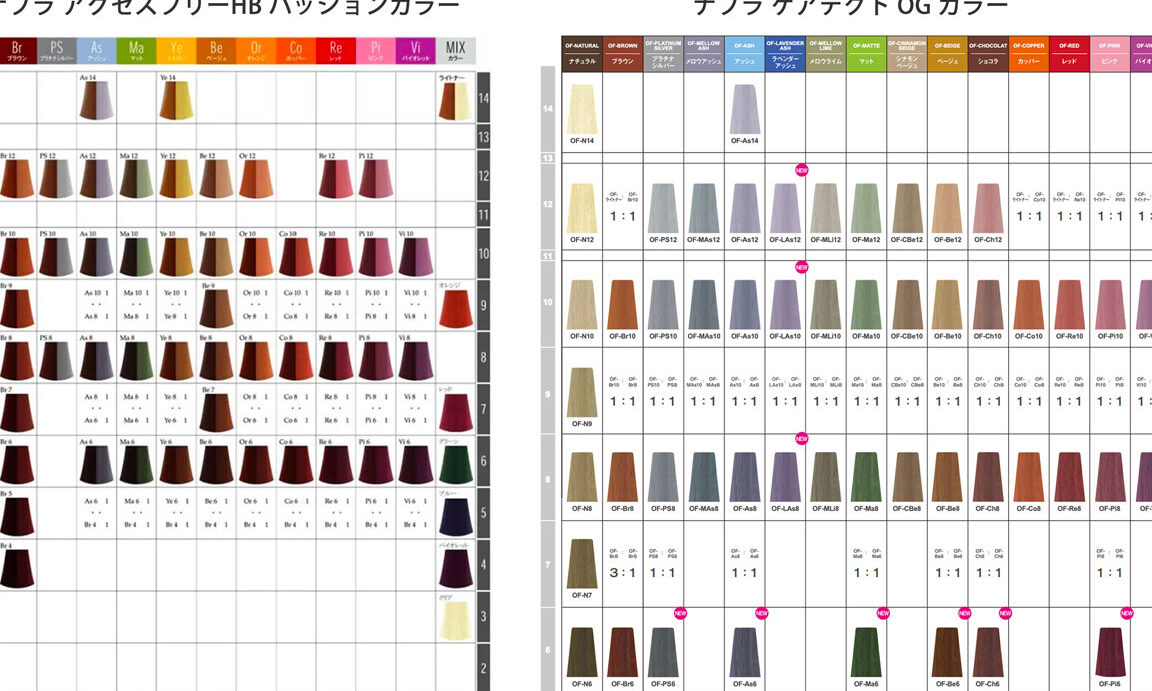Select the OF-As14 ash swatch

coord(744,109)
